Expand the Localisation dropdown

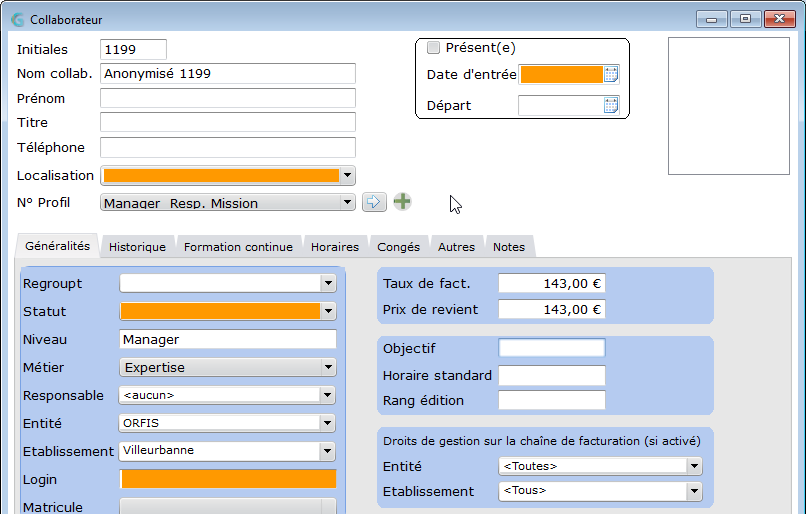coord(347,175)
